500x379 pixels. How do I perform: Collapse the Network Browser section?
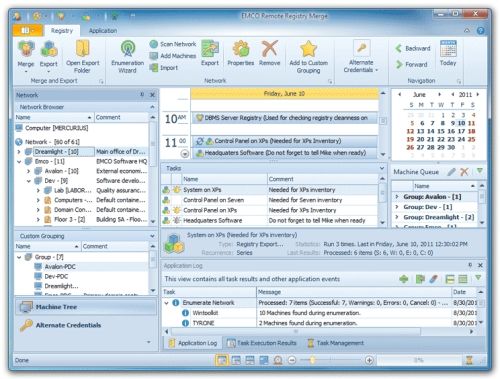point(152,107)
